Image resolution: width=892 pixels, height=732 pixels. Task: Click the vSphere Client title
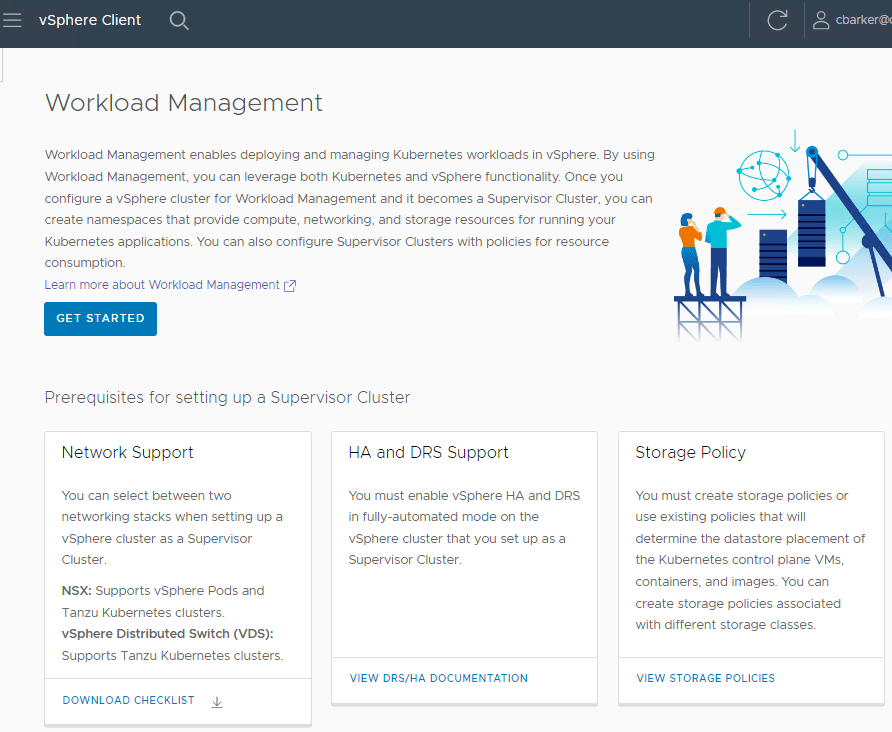pyautogui.click(x=90, y=20)
